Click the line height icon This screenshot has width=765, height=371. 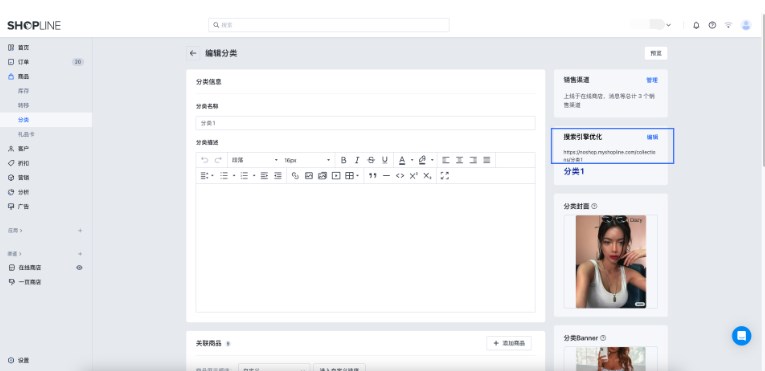point(204,176)
